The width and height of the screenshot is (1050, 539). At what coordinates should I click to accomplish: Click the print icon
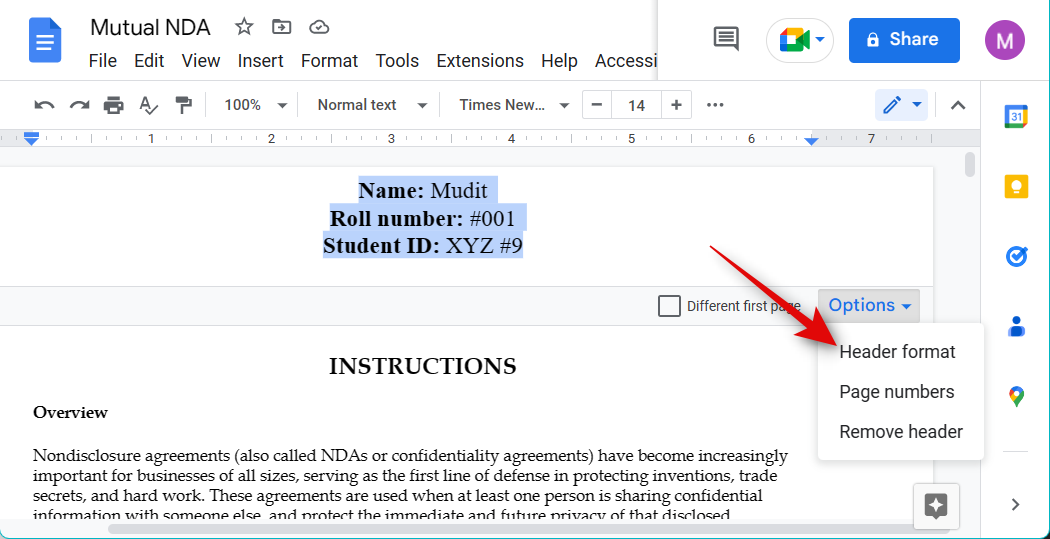[x=114, y=105]
